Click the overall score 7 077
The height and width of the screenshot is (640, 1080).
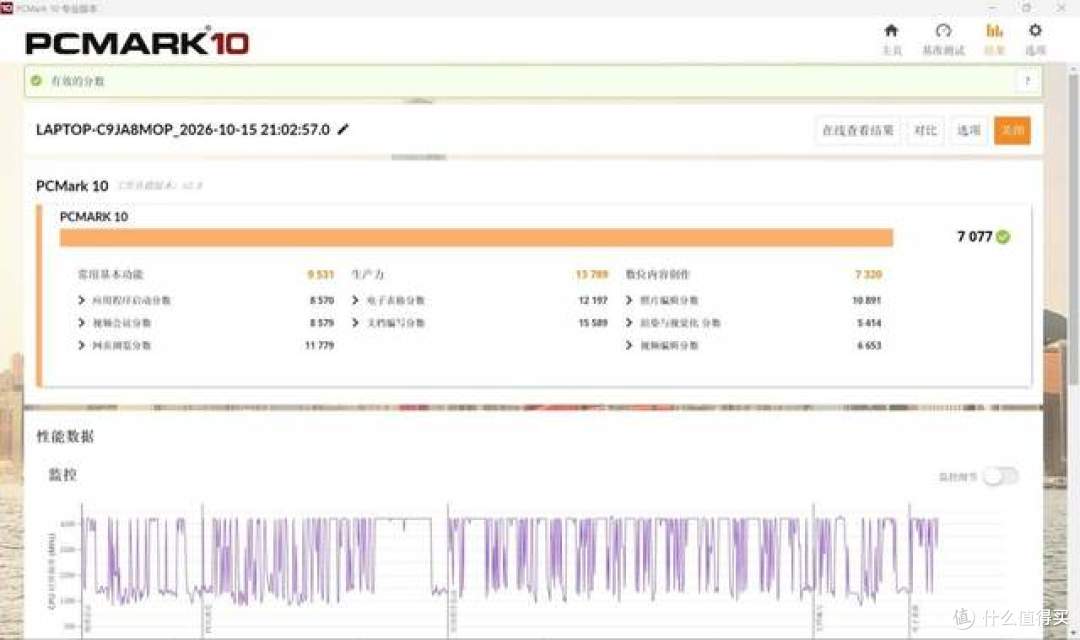pos(975,237)
